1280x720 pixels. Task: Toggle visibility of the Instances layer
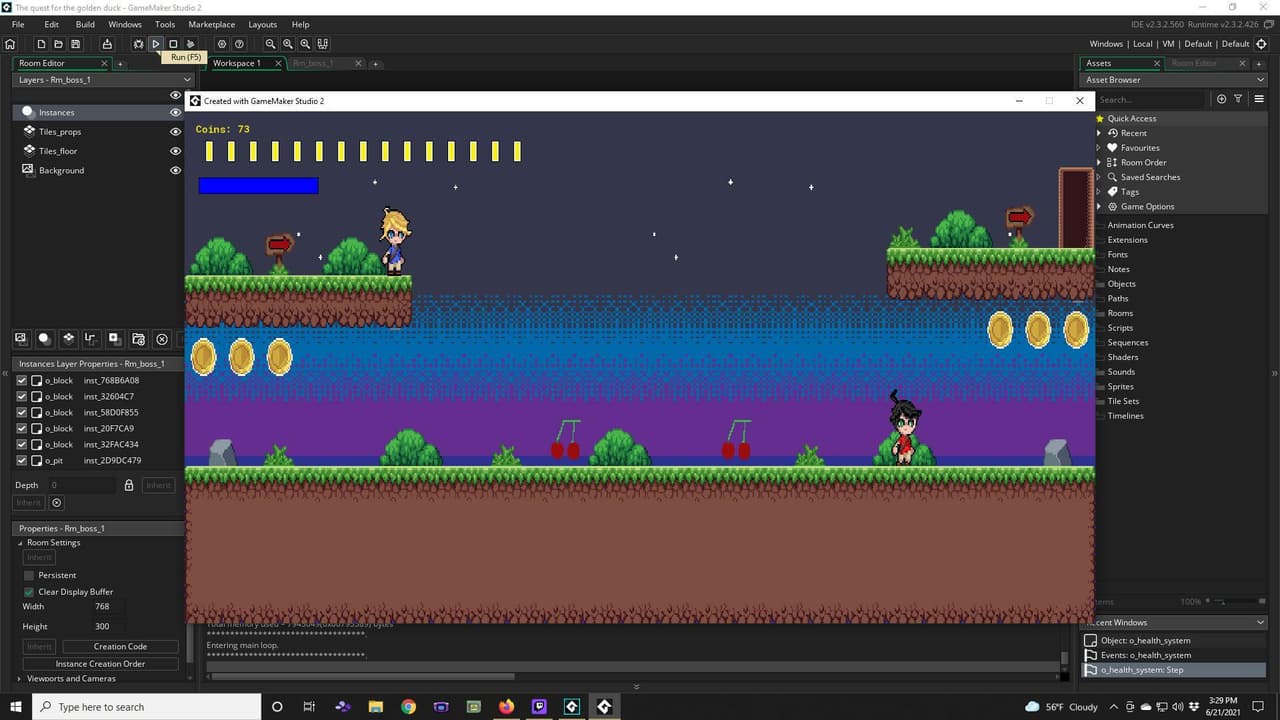point(176,113)
